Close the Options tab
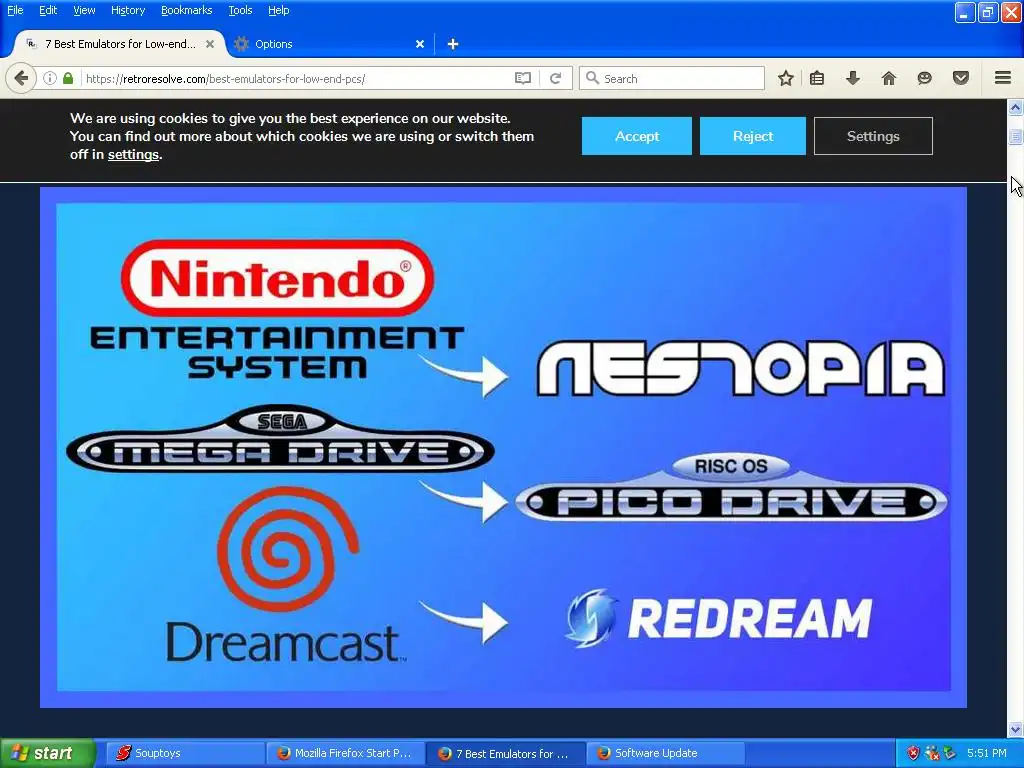The width and height of the screenshot is (1024, 768). (x=420, y=44)
